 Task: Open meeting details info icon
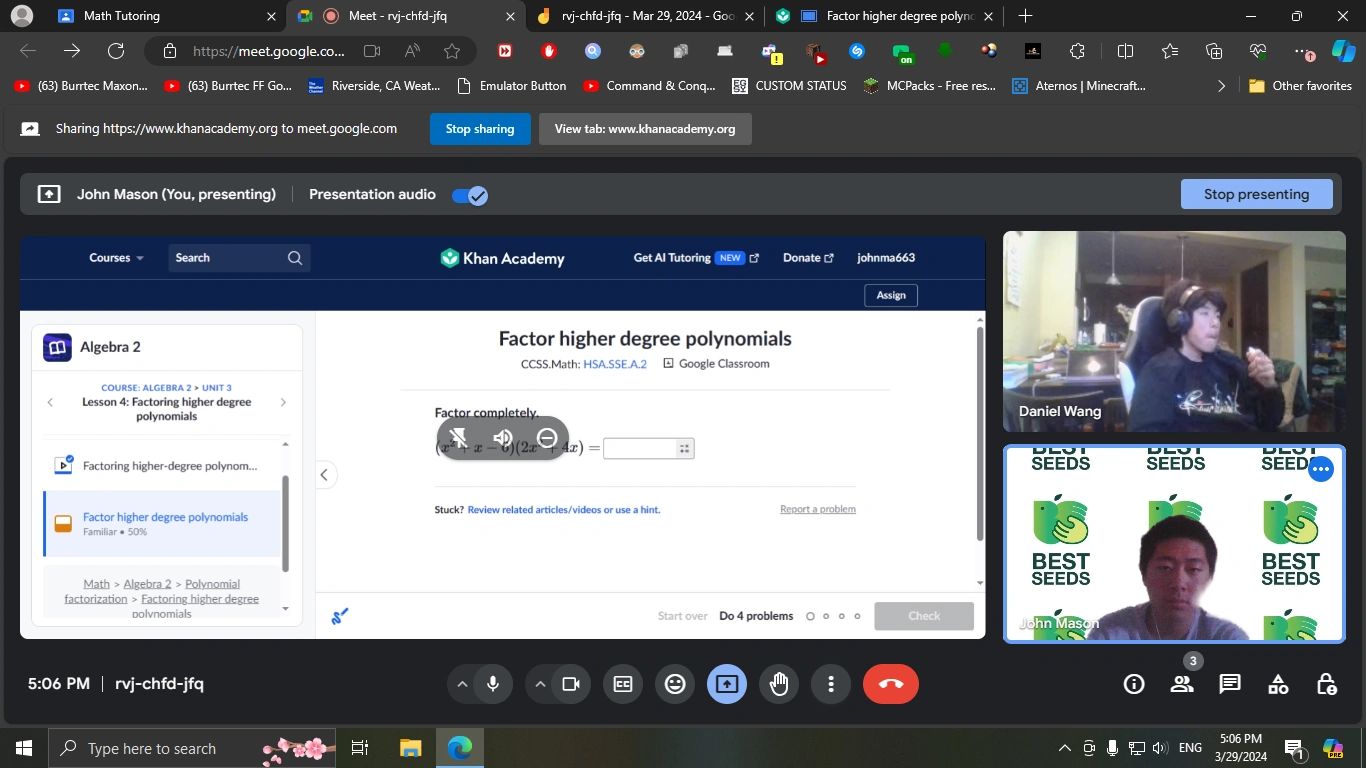click(x=1134, y=684)
